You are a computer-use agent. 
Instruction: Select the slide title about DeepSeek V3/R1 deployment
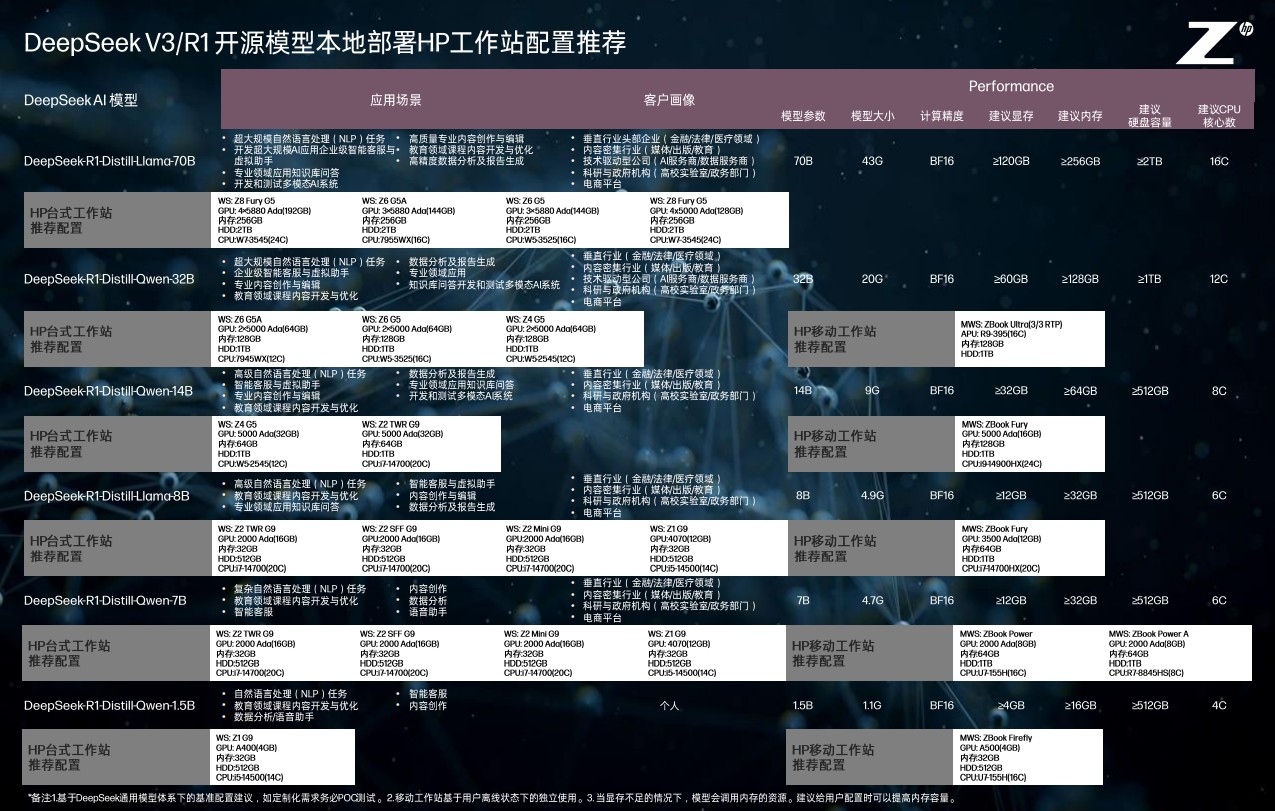pos(325,43)
